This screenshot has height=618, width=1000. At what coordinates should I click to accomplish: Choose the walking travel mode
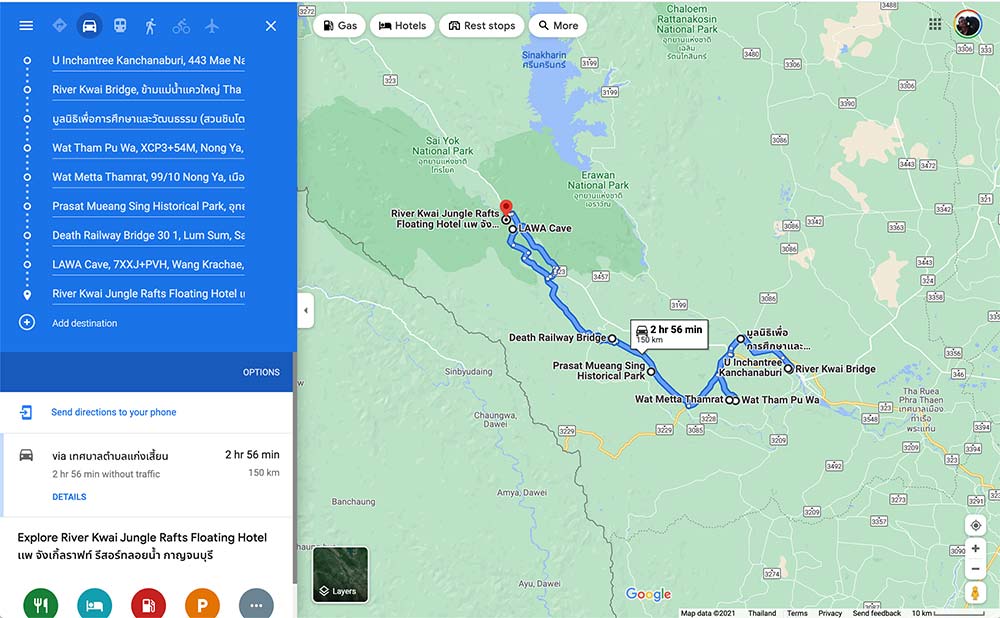pos(151,26)
